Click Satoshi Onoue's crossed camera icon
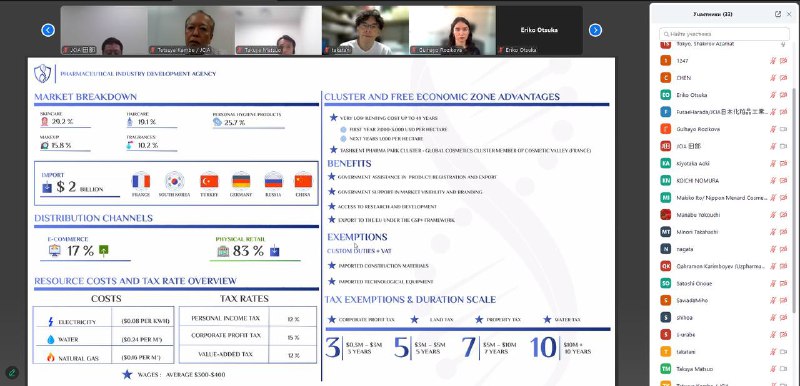This screenshot has width=800, height=386. coord(784,283)
